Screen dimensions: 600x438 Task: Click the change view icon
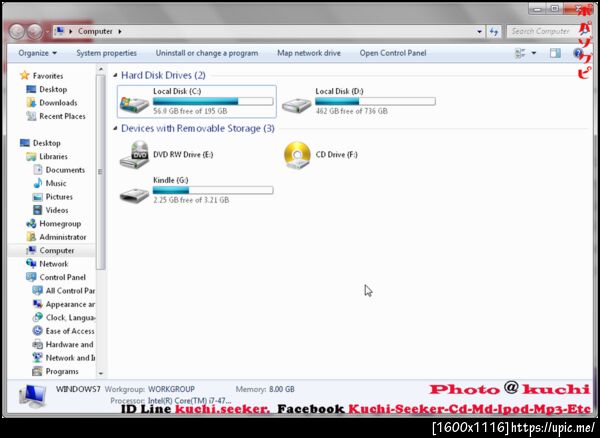[x=520, y=53]
